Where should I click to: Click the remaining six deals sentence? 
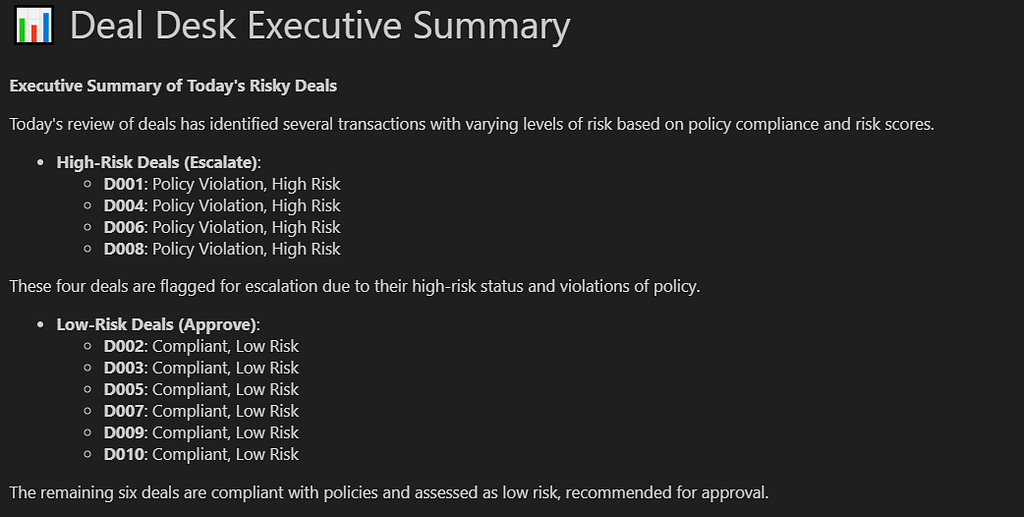pos(389,492)
